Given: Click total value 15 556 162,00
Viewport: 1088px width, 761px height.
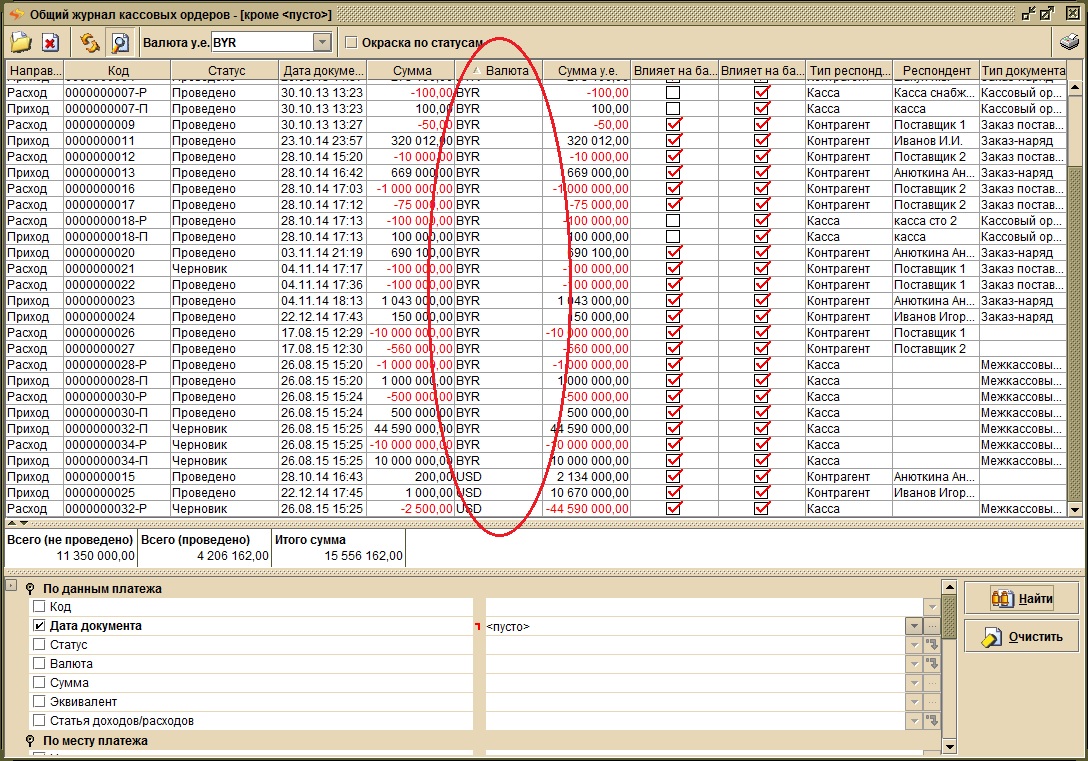Looking at the screenshot, I should [x=363, y=556].
